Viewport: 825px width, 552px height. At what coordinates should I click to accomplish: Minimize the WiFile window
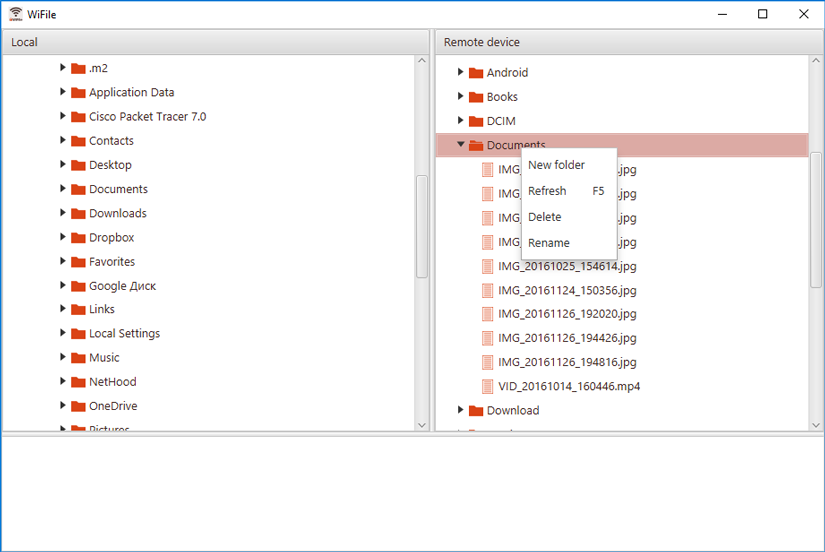(x=722, y=14)
